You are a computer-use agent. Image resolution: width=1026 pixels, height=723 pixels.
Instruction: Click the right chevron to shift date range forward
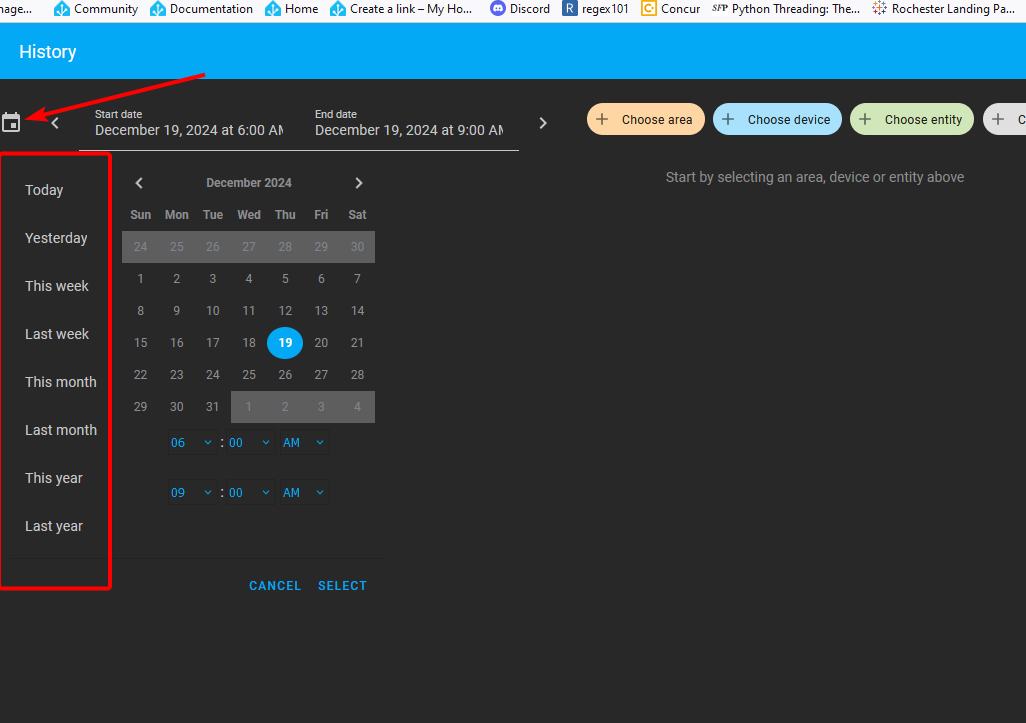[542, 121]
